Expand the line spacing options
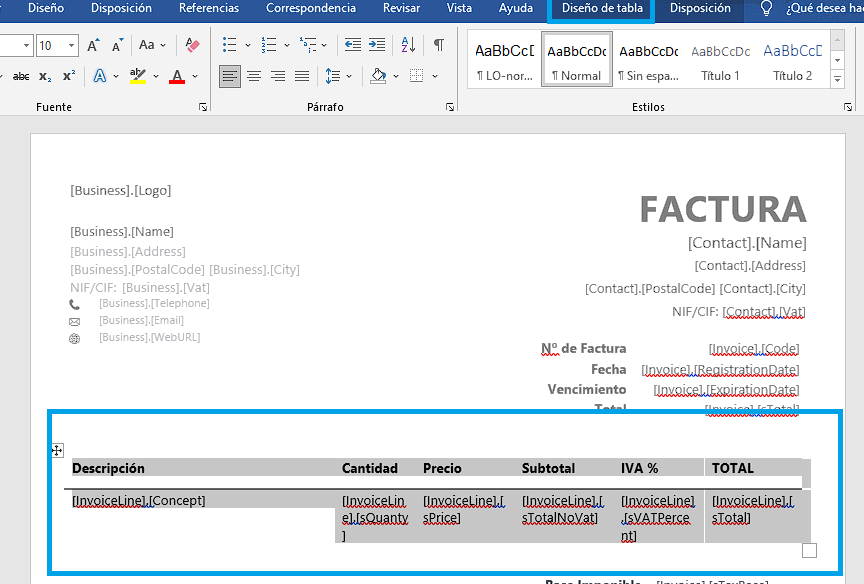 pos(347,76)
